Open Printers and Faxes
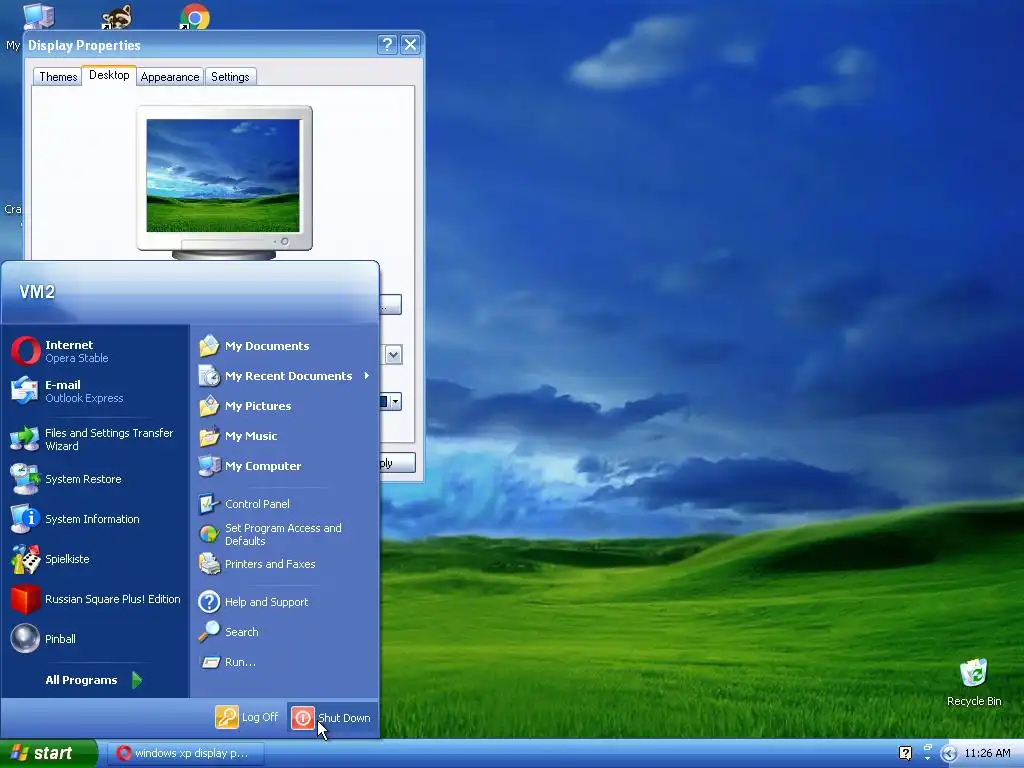The height and width of the screenshot is (768, 1024). click(285, 564)
